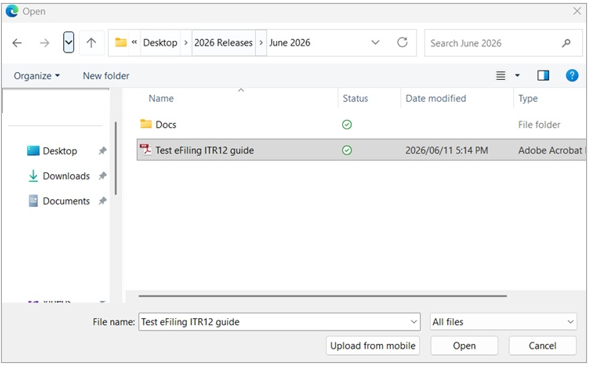This screenshot has width=596, height=367.
Task: Select the Docs folder icon
Action: 146,124
